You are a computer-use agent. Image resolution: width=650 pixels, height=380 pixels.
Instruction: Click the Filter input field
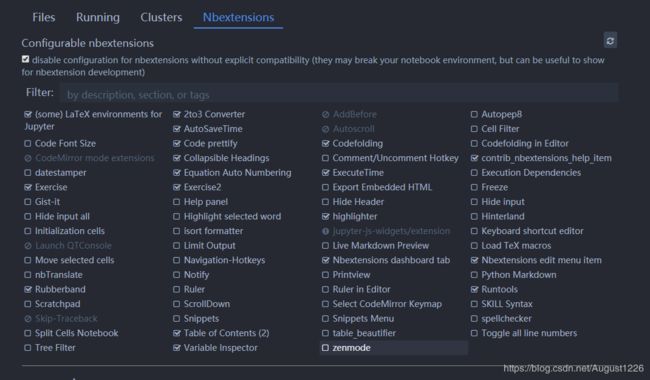[x=339, y=93]
